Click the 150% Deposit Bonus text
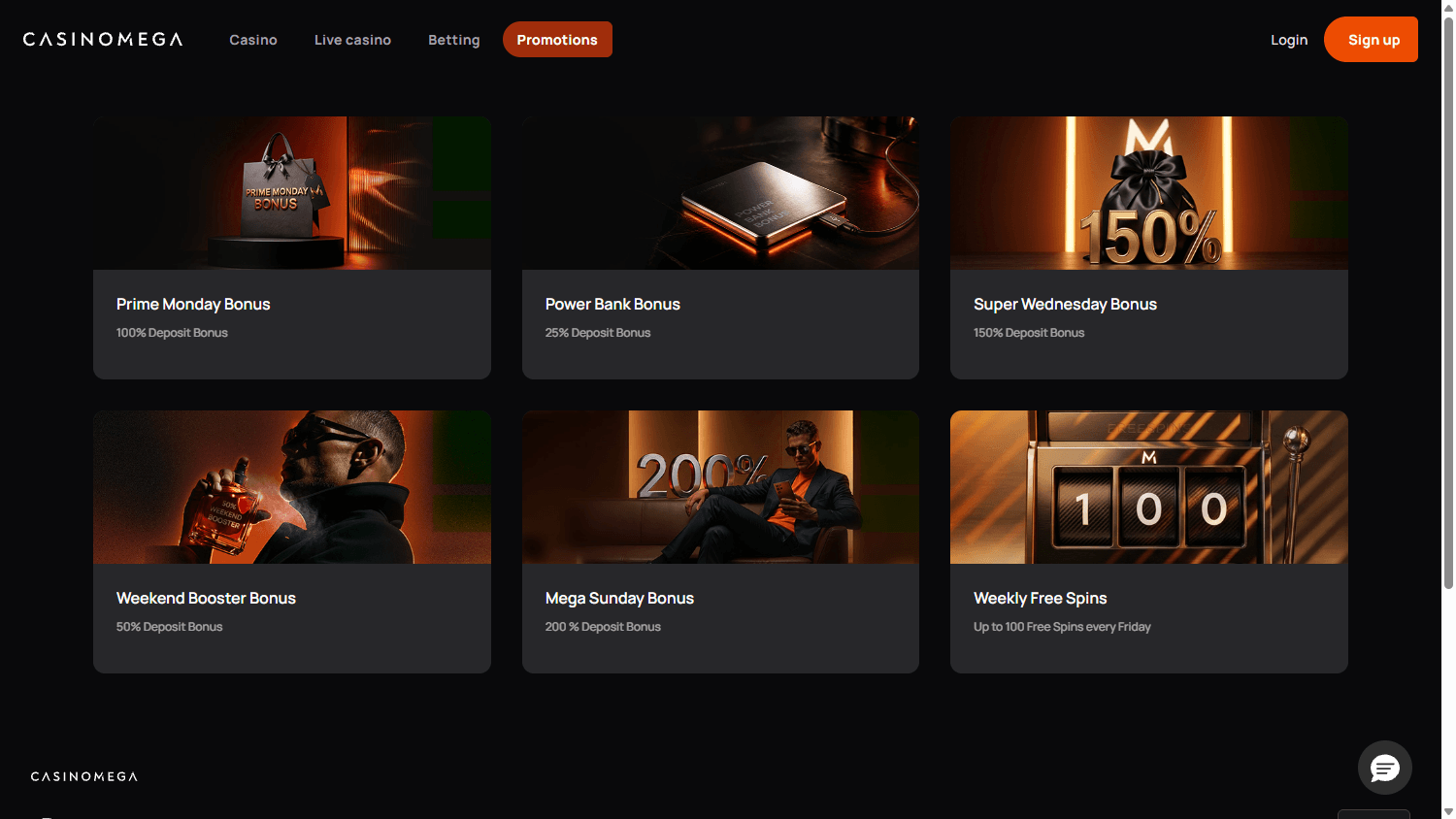This screenshot has width=1456, height=819. pyautogui.click(x=1029, y=333)
